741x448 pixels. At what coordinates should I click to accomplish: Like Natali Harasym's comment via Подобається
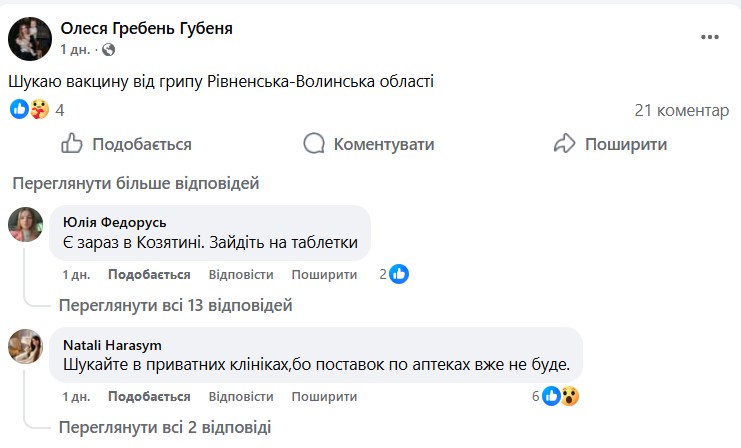pyautogui.click(x=149, y=397)
